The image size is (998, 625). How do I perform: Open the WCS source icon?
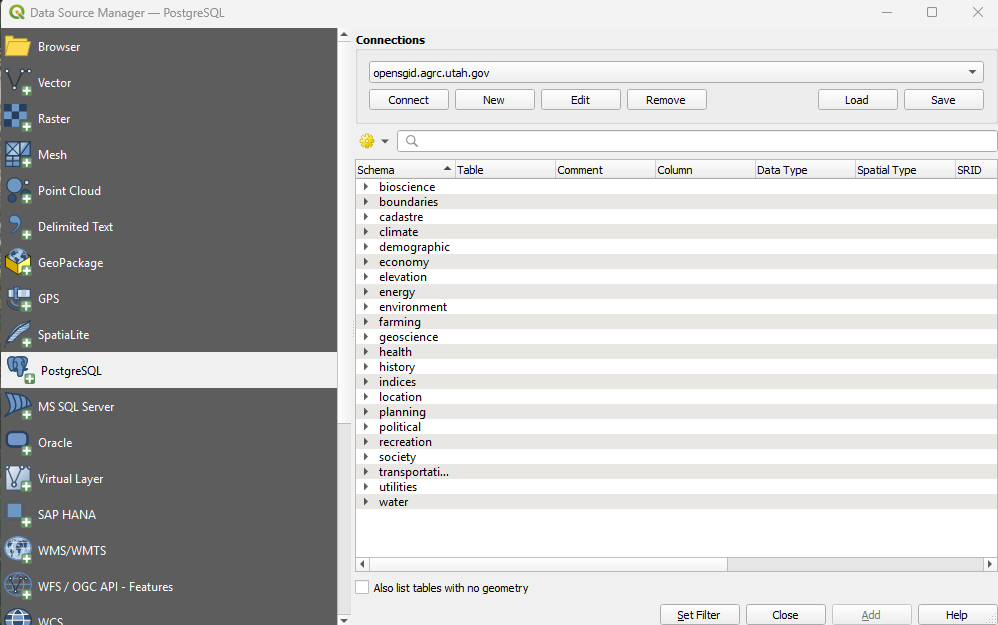[x=17, y=617]
